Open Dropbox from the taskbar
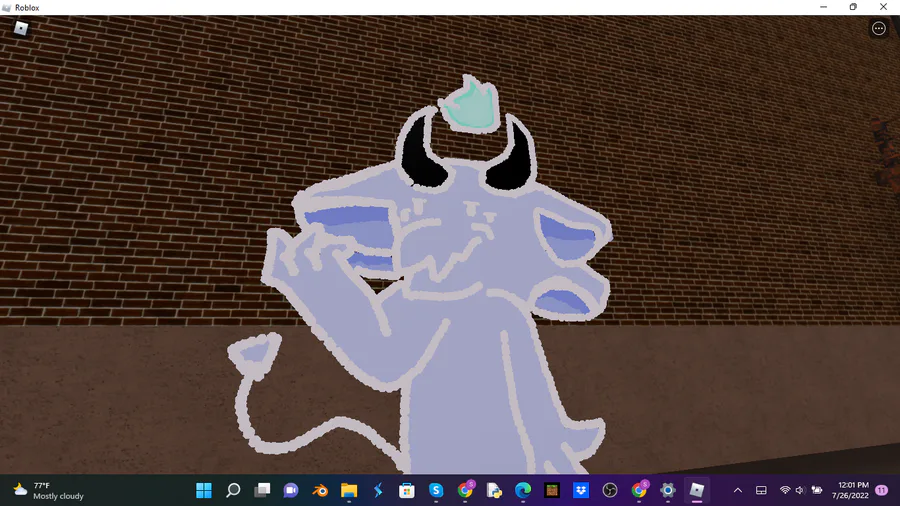 581,491
